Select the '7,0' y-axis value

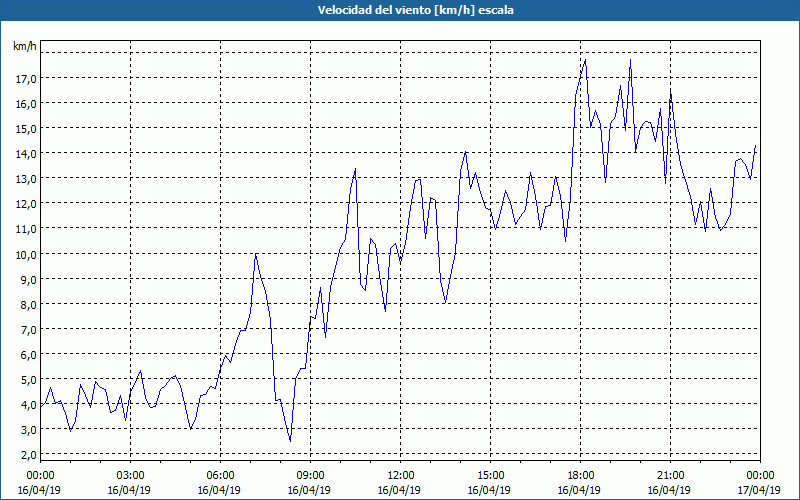(29, 329)
